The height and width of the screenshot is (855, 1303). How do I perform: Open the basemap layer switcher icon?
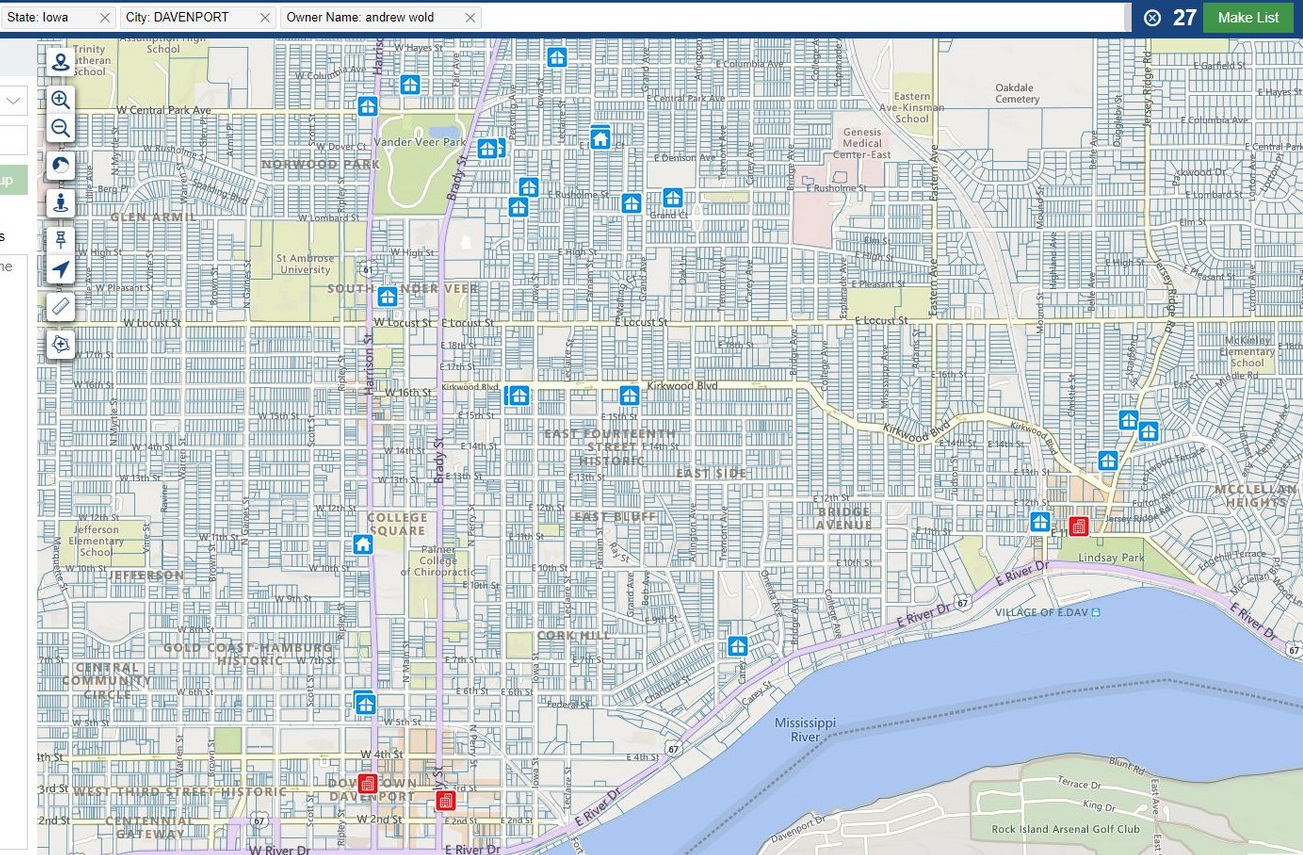click(60, 165)
